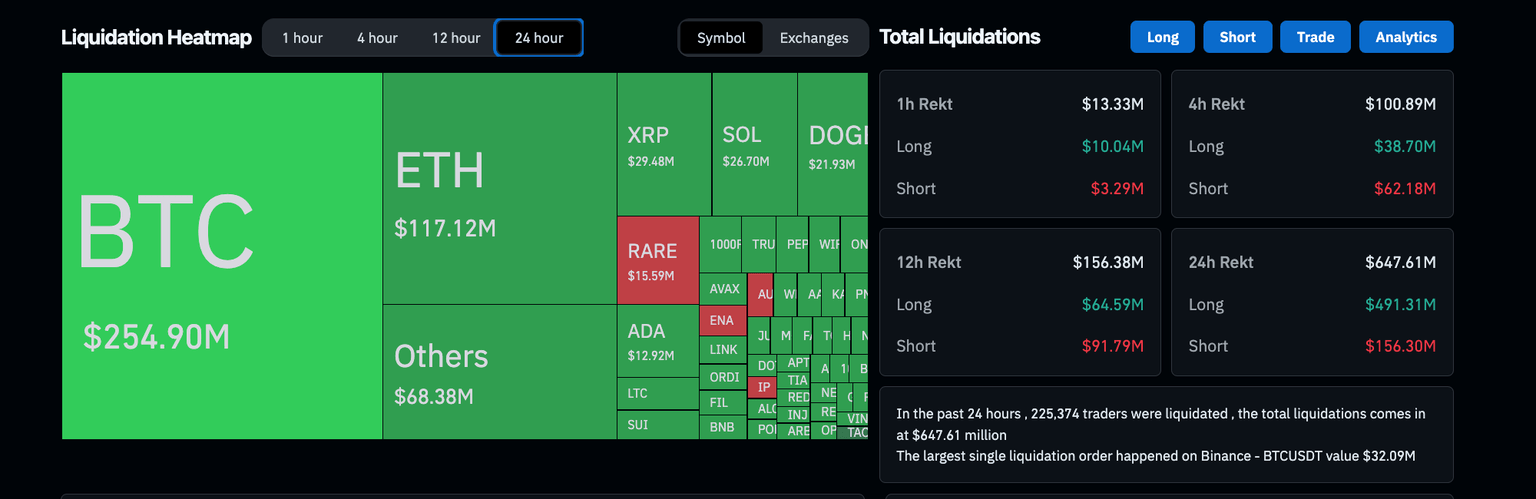The image size is (1536, 499).
Task: Click the AVAX heatmap tile
Action: pos(723,289)
